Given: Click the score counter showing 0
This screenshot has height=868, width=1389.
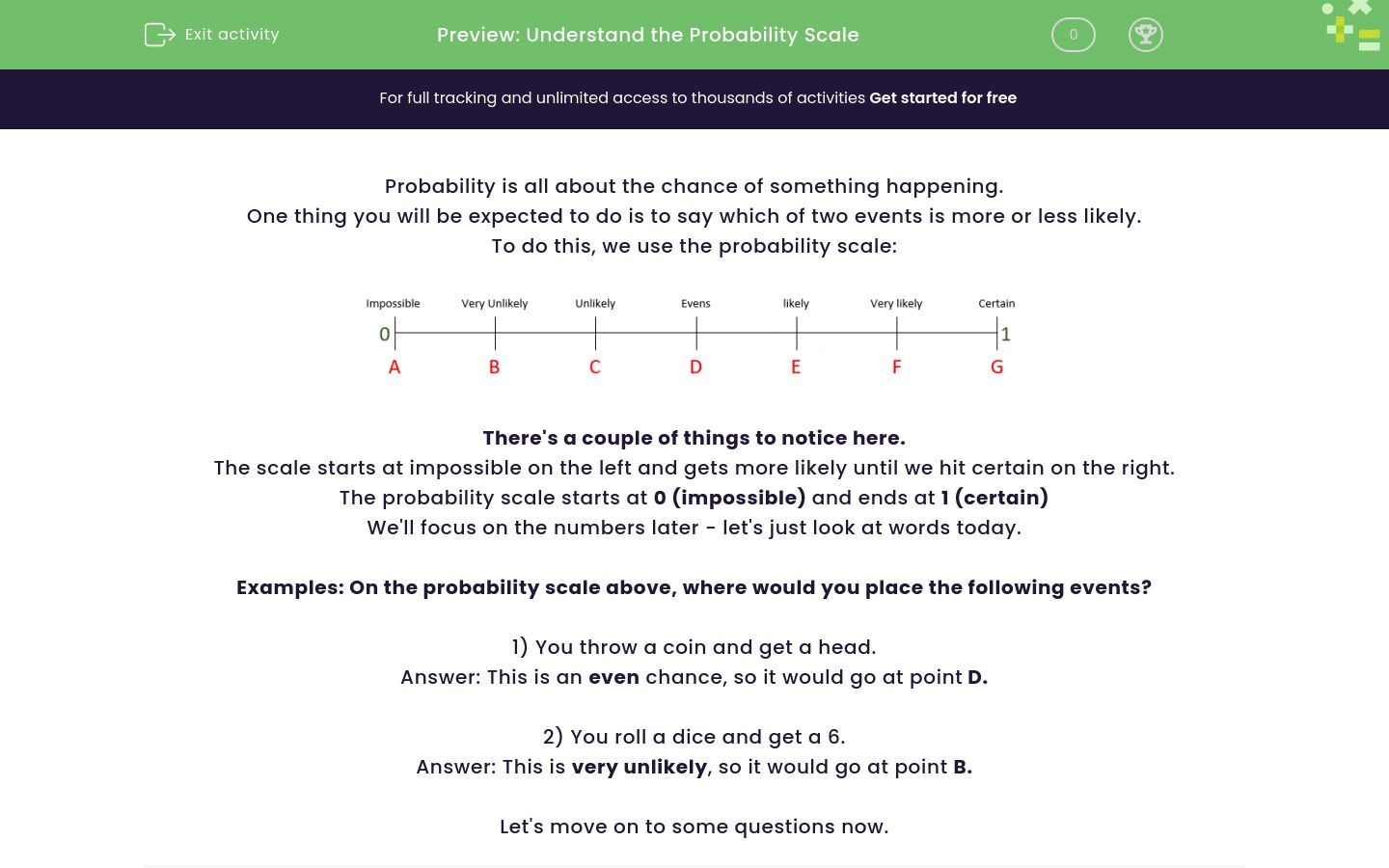Looking at the screenshot, I should 1073,34.
